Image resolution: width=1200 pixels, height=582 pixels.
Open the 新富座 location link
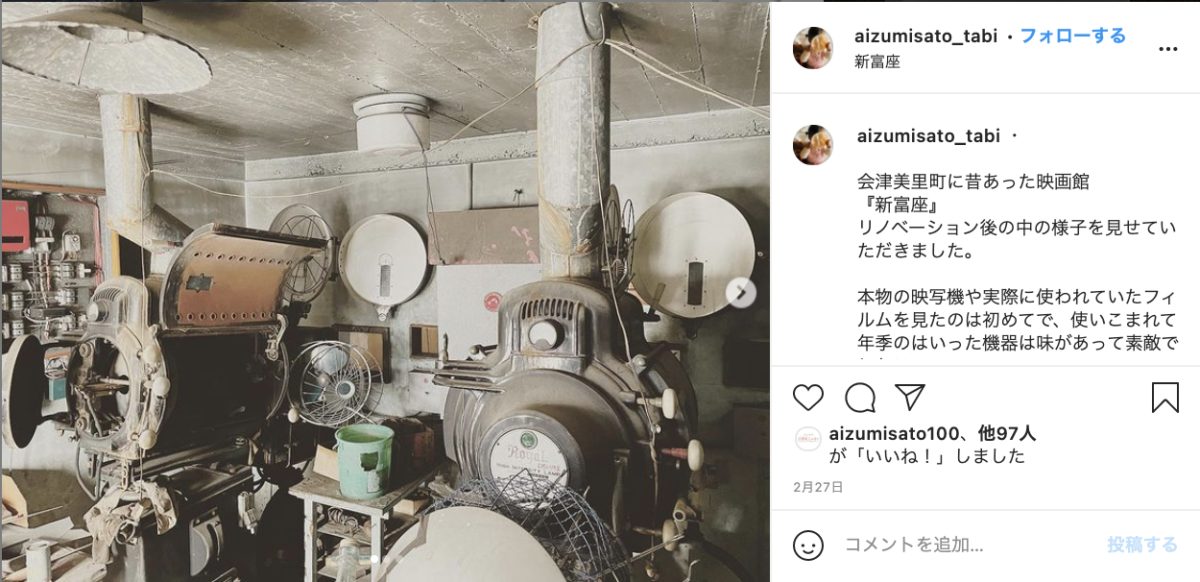click(x=878, y=61)
